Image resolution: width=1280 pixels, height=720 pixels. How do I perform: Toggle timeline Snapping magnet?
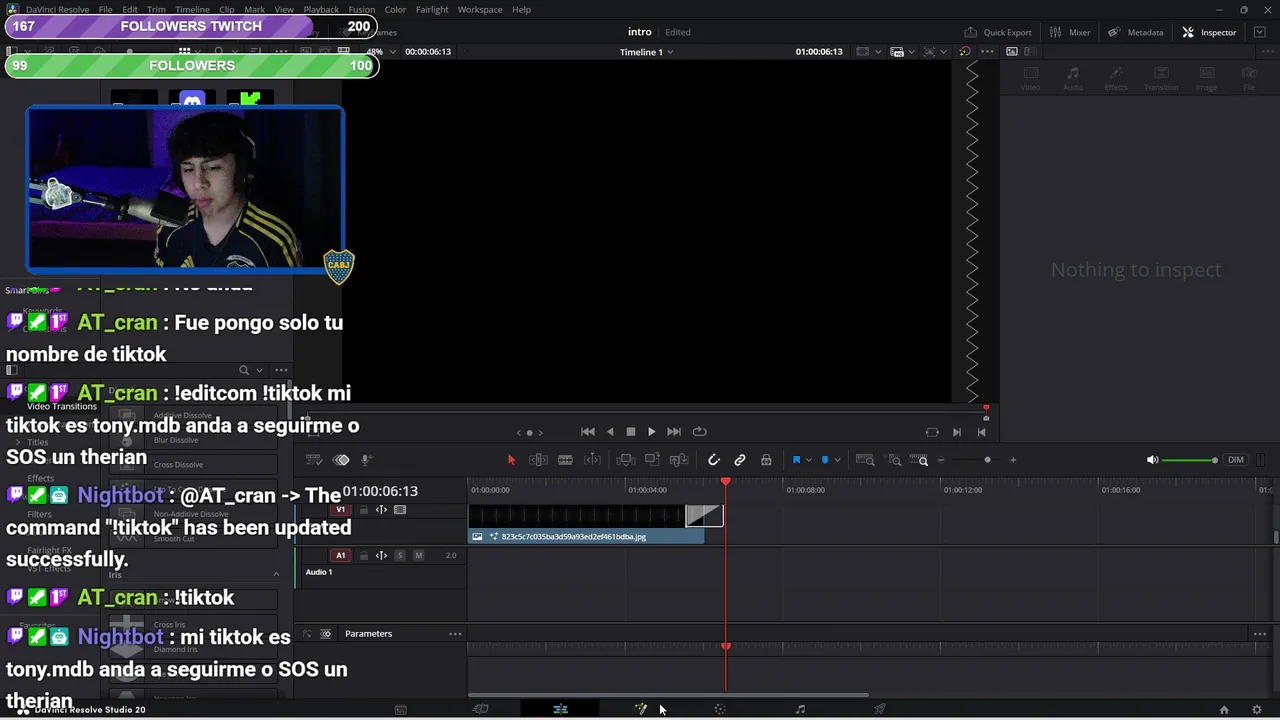pyautogui.click(x=713, y=460)
